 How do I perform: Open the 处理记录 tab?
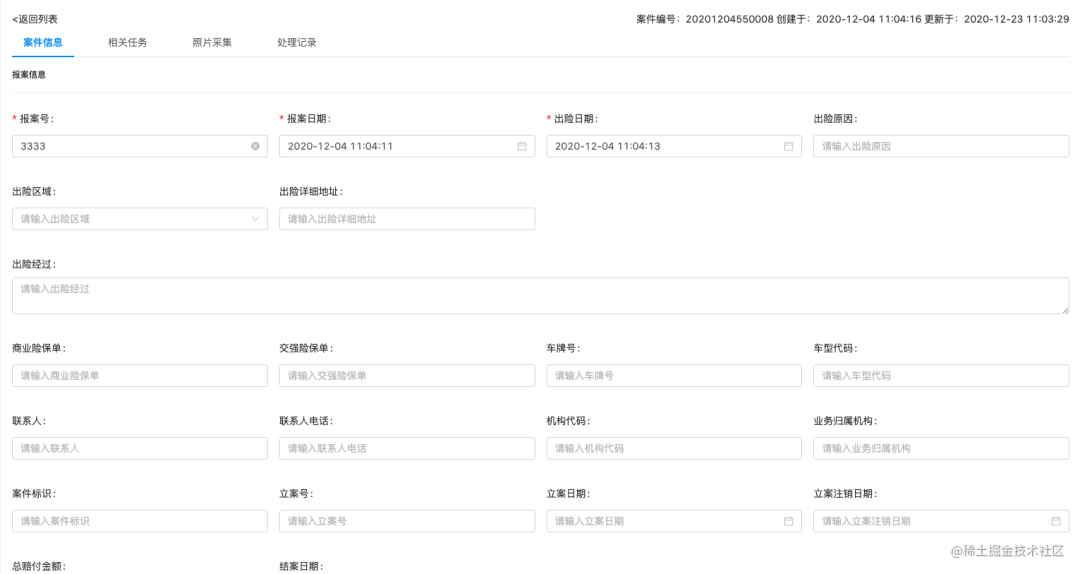297,43
